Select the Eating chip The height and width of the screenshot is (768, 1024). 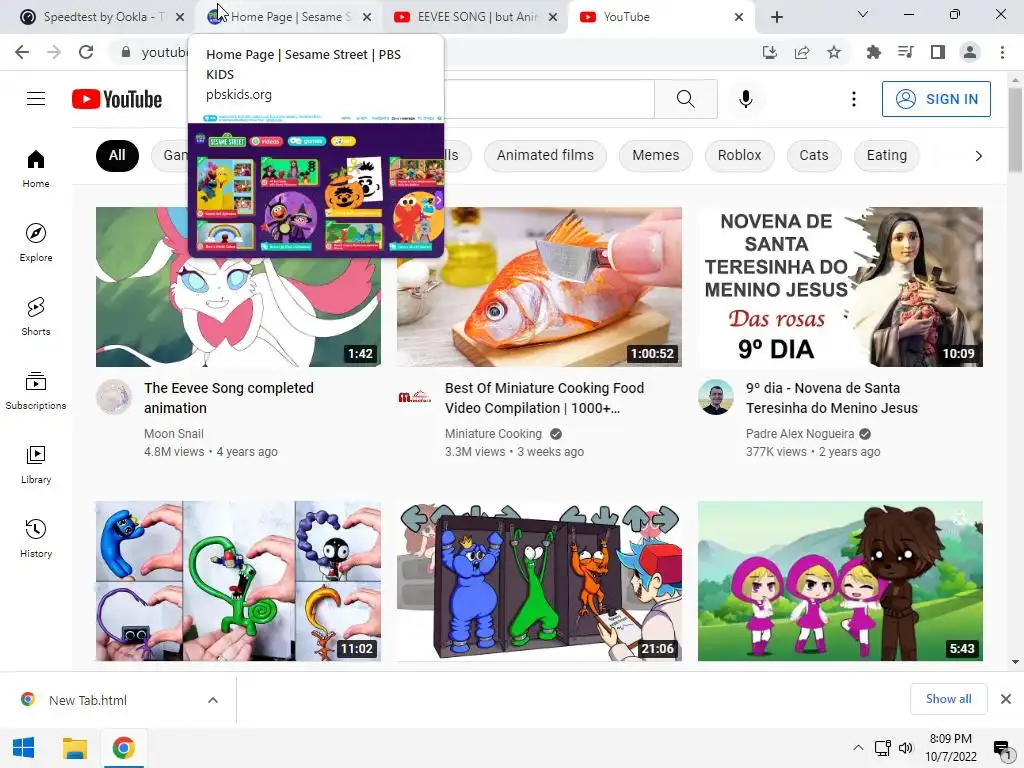tap(887, 155)
